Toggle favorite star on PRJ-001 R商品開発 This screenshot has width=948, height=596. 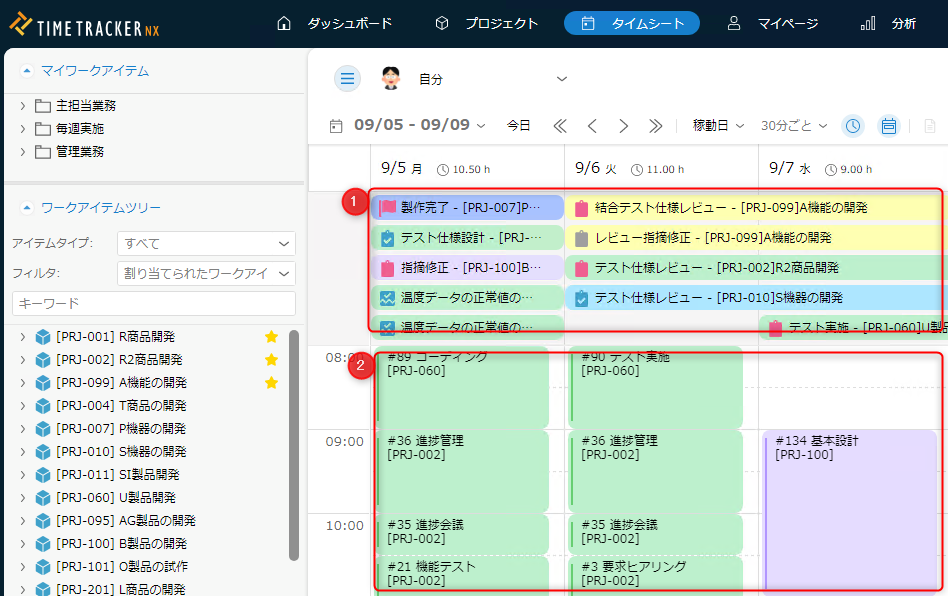tap(271, 337)
